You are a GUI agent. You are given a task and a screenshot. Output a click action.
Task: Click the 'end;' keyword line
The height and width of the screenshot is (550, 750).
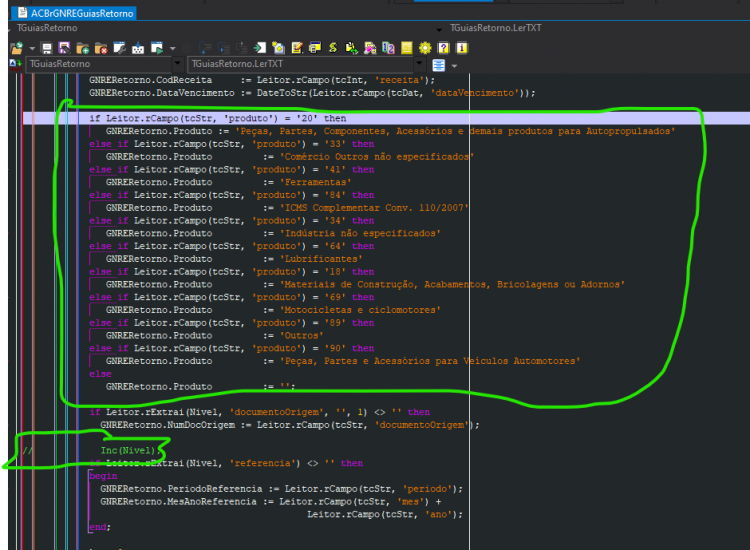(x=100, y=527)
